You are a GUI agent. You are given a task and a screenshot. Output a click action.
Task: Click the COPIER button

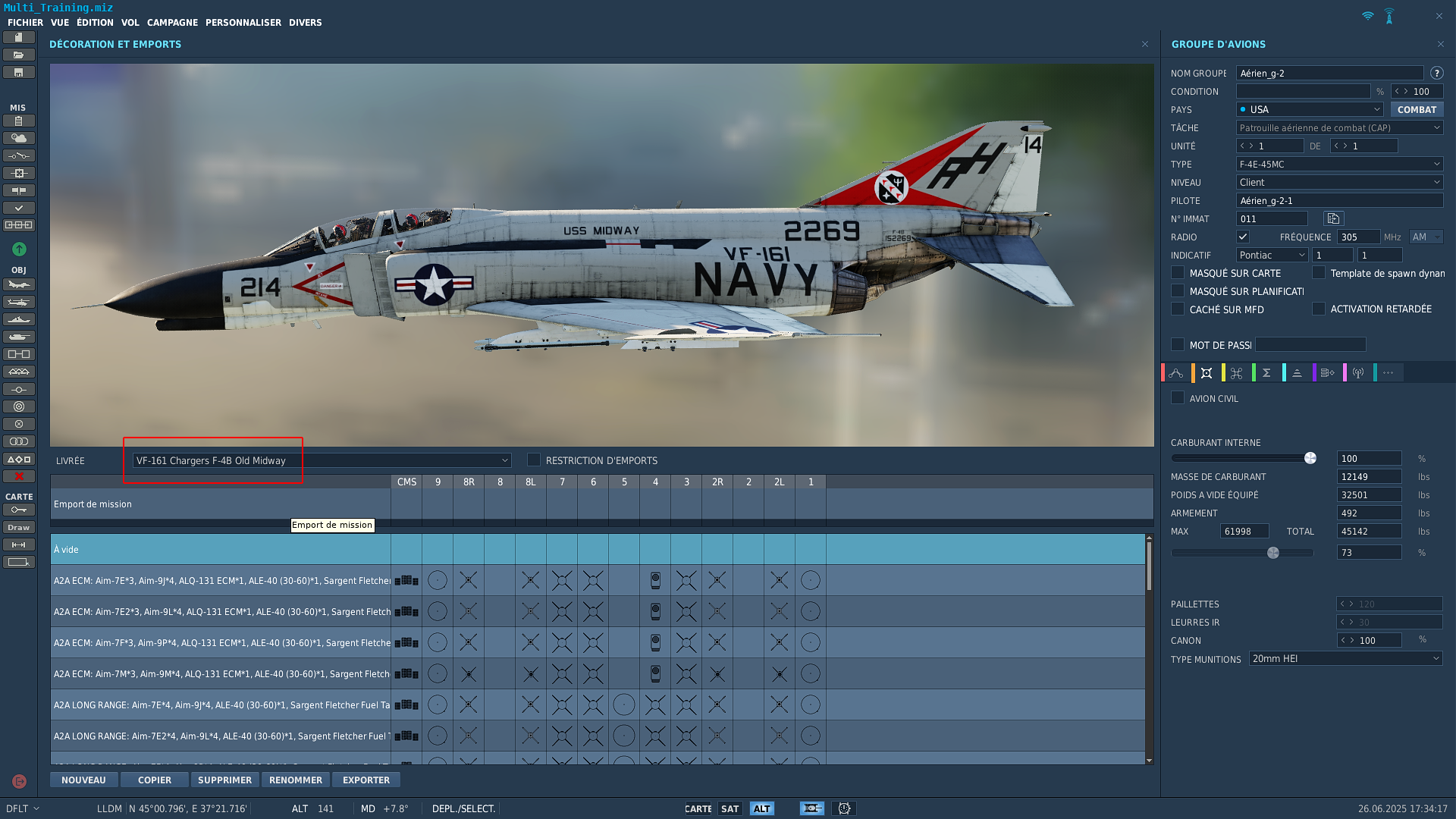click(155, 780)
